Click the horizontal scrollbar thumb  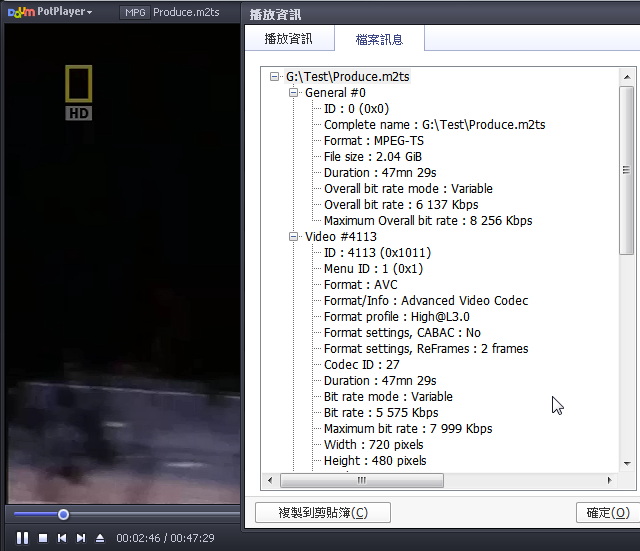[x=362, y=480]
